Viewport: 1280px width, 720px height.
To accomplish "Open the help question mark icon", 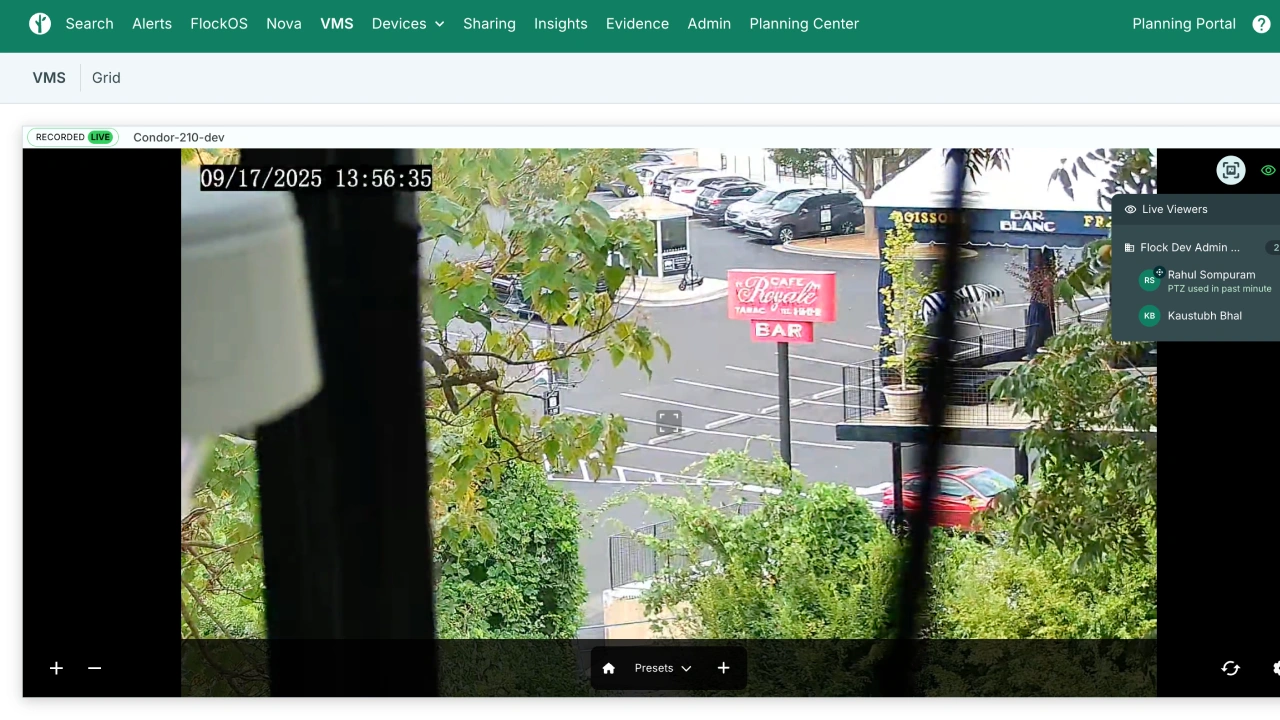I will pos(1262,24).
